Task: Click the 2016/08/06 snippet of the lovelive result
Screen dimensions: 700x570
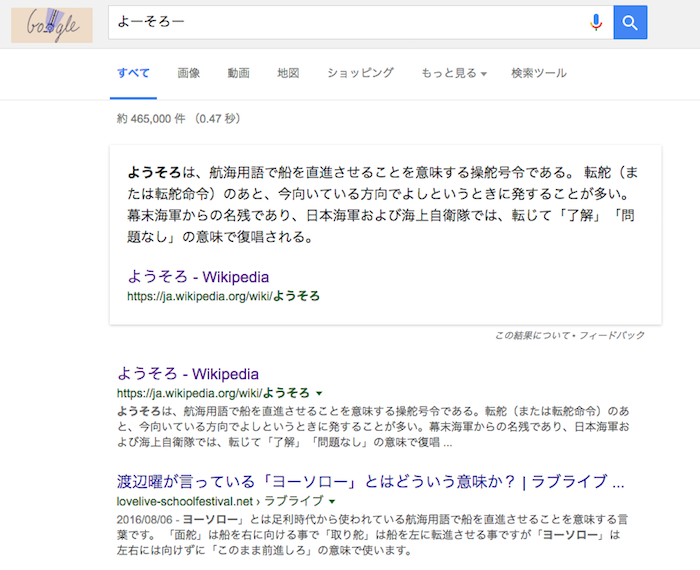Action: pos(373,535)
